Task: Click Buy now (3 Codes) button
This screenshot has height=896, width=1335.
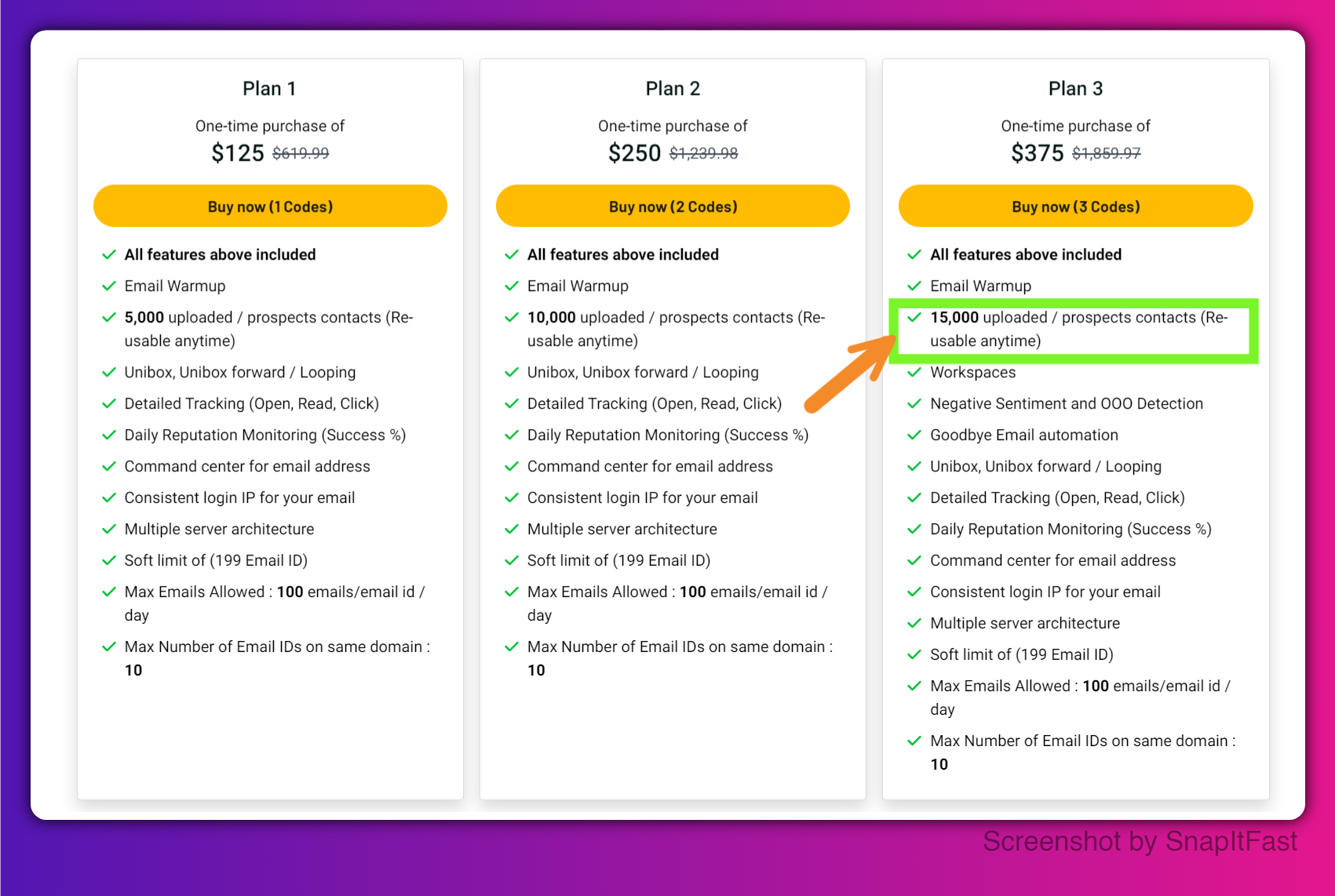Action: pos(1075,206)
